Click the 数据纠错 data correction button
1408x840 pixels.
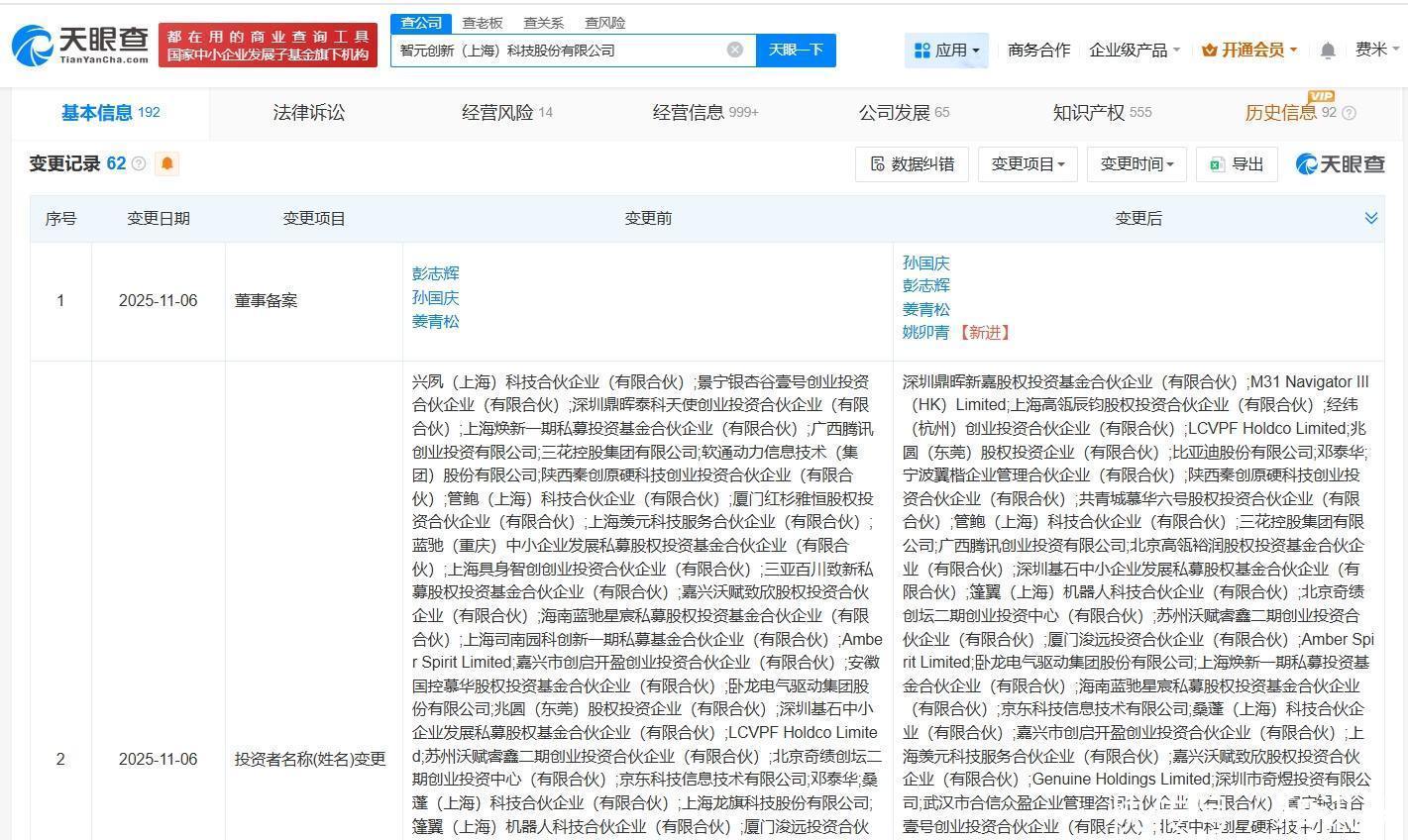click(x=912, y=164)
